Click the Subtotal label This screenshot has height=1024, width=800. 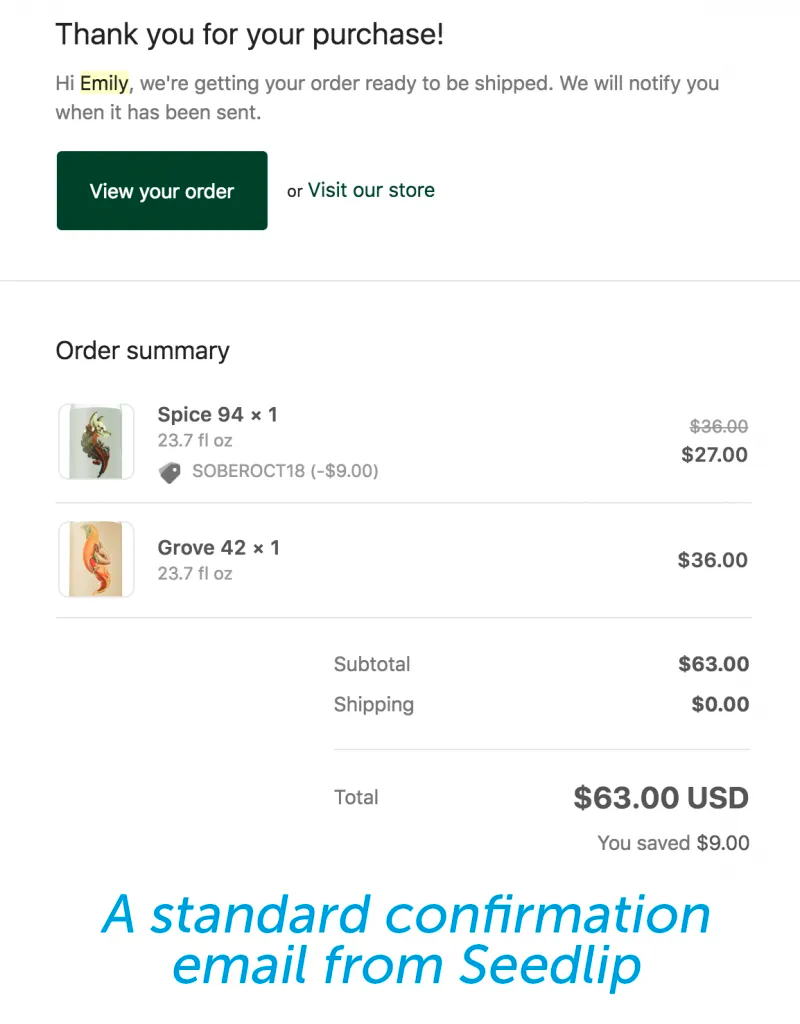pyautogui.click(x=372, y=664)
